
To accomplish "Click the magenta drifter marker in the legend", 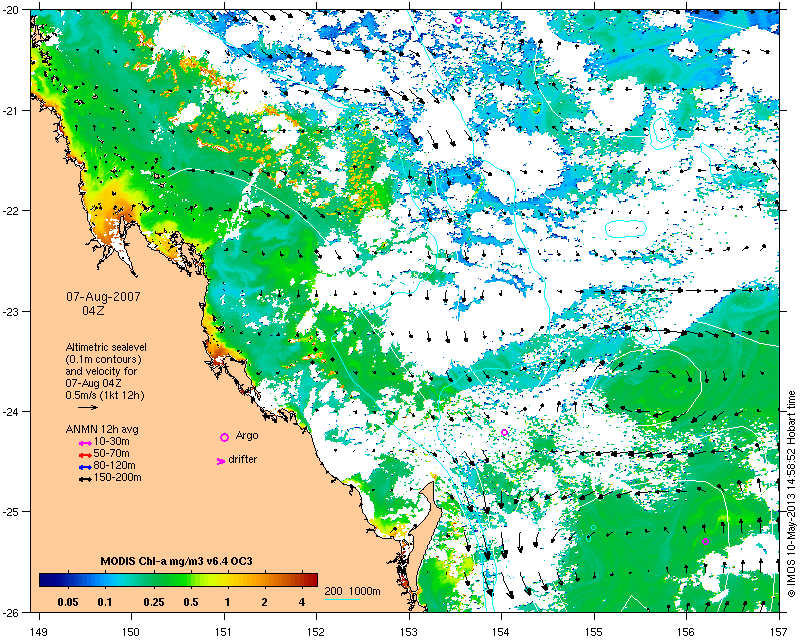I will click(221, 461).
